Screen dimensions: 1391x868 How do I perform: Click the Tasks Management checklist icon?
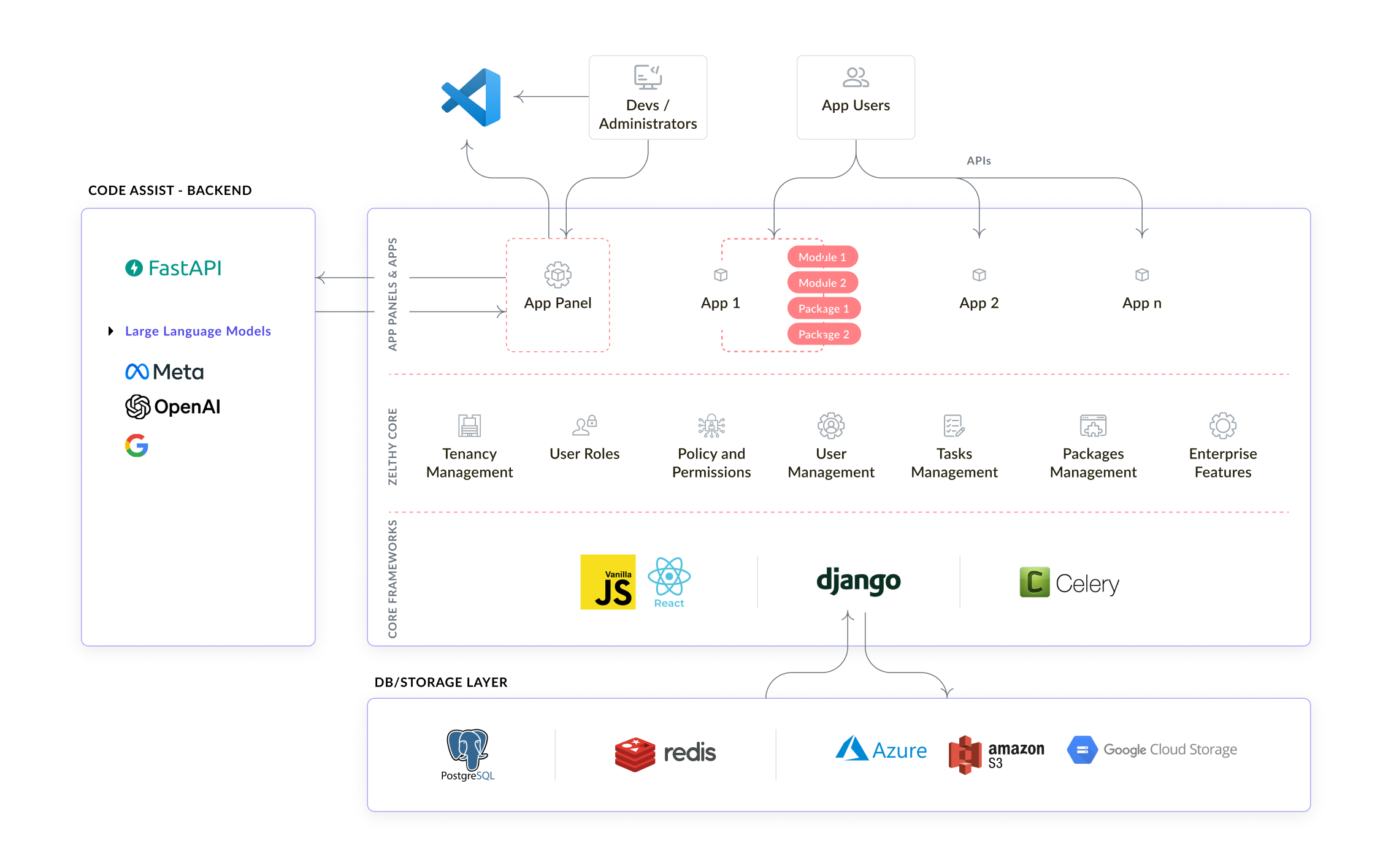pos(954,425)
